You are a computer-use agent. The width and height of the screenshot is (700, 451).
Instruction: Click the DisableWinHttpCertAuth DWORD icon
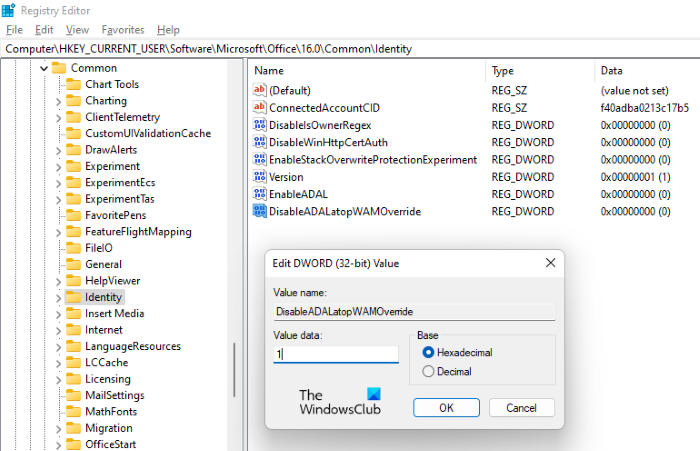(x=259, y=142)
